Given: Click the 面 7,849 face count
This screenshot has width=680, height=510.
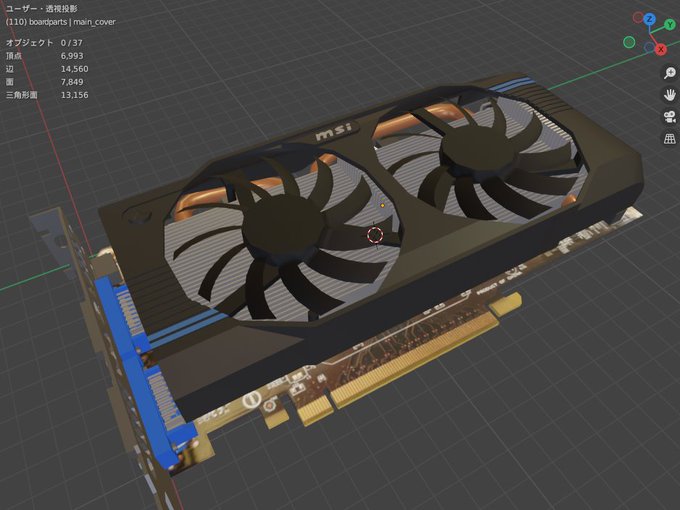Looking at the screenshot, I should point(44,82).
